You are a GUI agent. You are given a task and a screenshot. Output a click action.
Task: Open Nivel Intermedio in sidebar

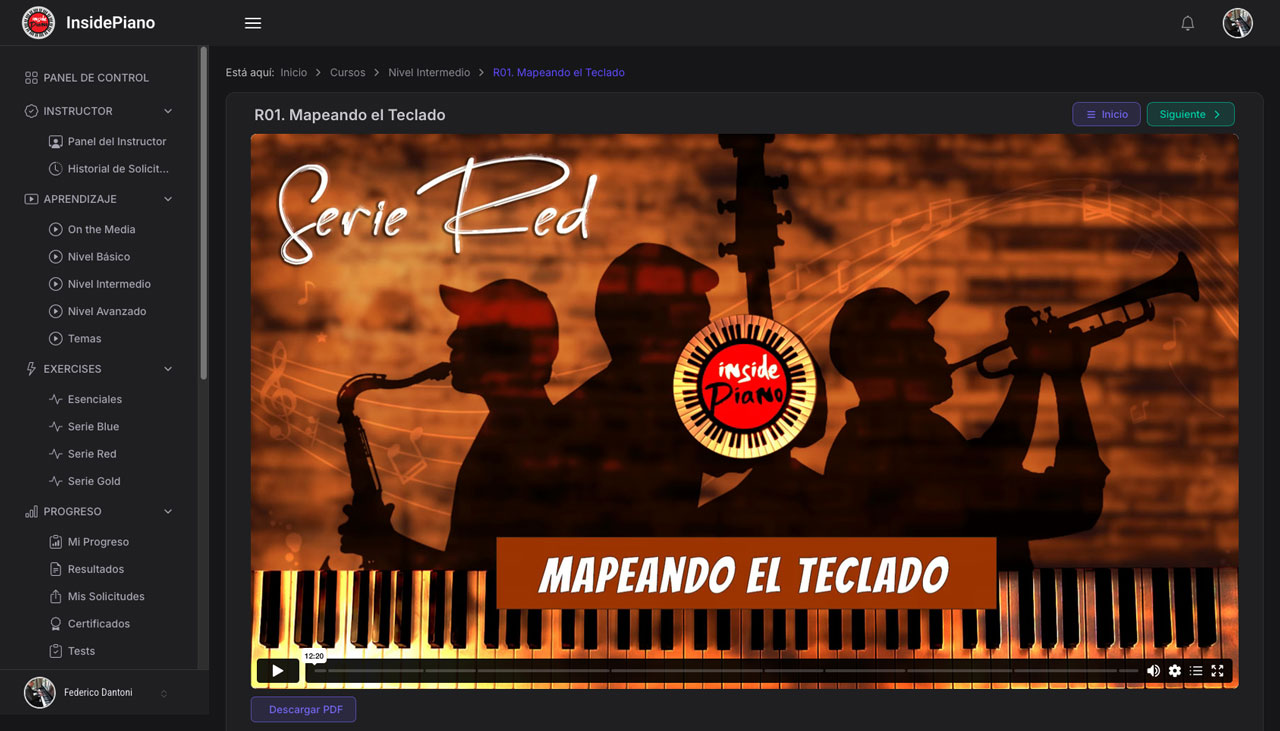tap(109, 284)
